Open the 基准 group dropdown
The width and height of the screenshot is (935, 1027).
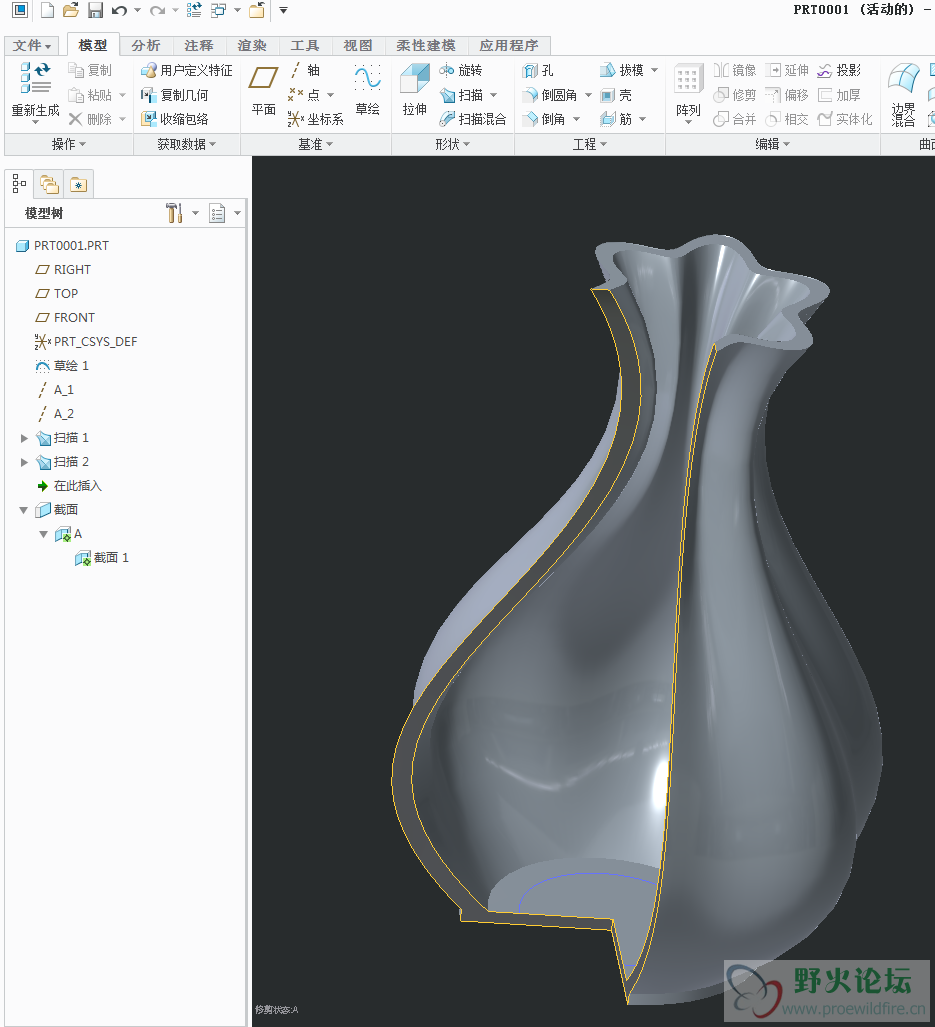316,144
